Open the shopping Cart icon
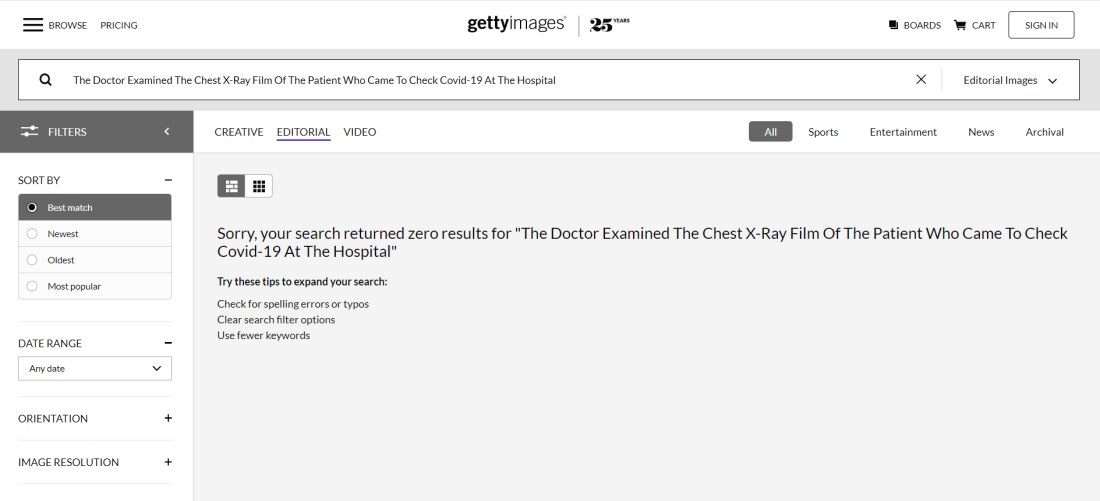The width and height of the screenshot is (1100, 501). (960, 25)
